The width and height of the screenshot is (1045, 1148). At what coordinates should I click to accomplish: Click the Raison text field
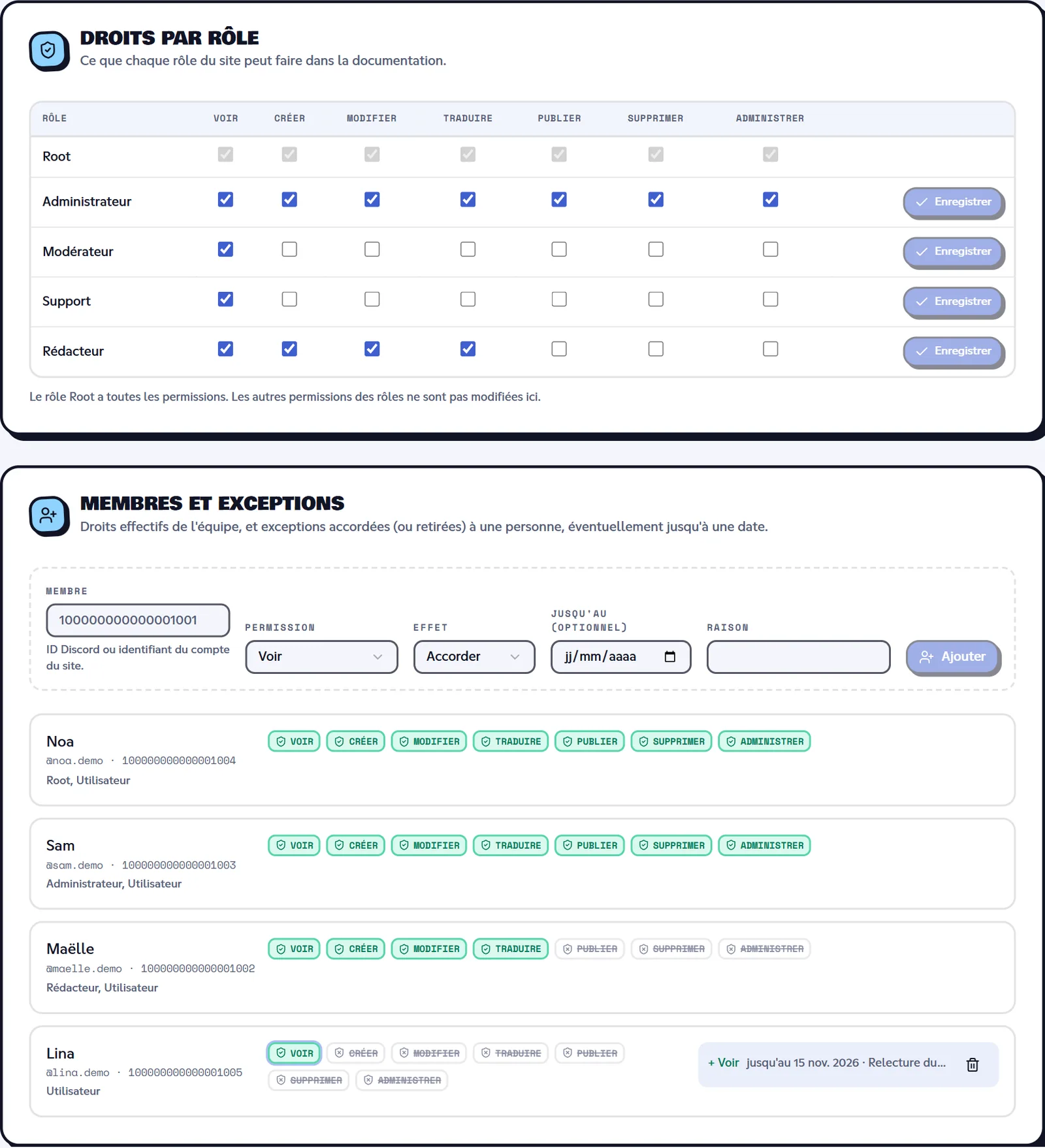(x=798, y=656)
